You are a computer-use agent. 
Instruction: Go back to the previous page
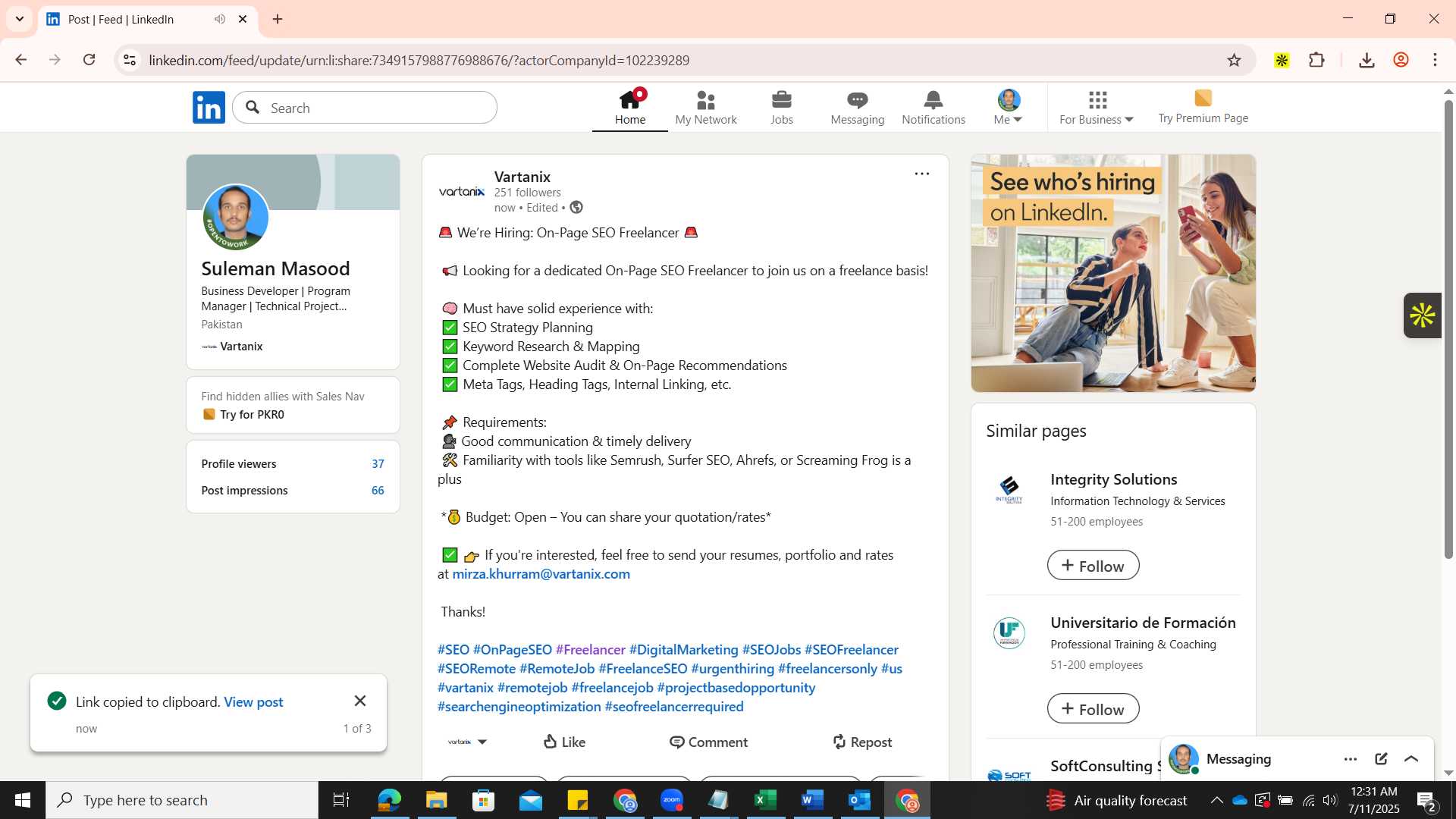pyautogui.click(x=20, y=60)
